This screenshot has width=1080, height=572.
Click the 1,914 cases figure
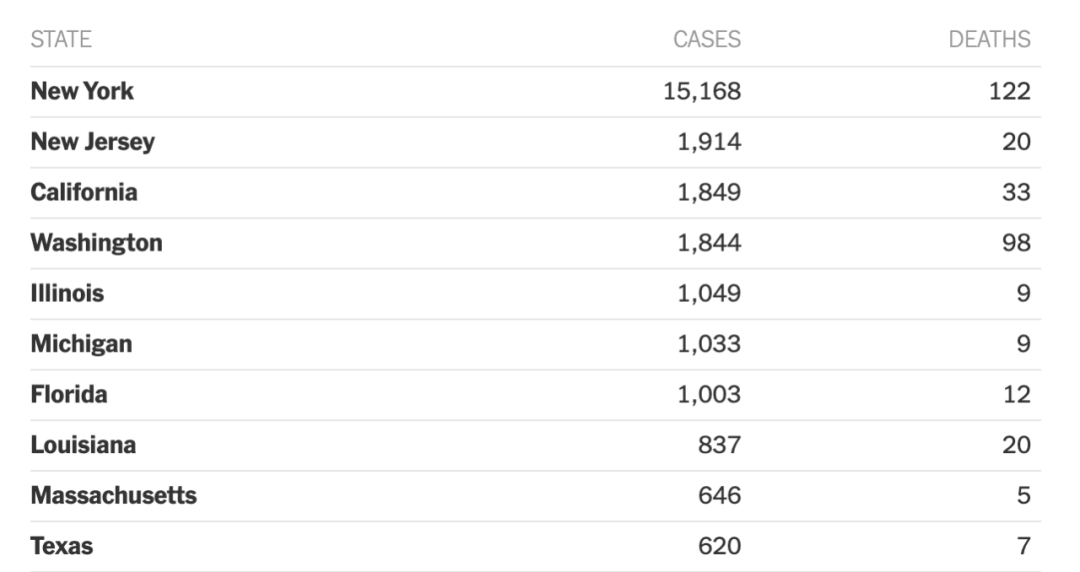coord(709,142)
